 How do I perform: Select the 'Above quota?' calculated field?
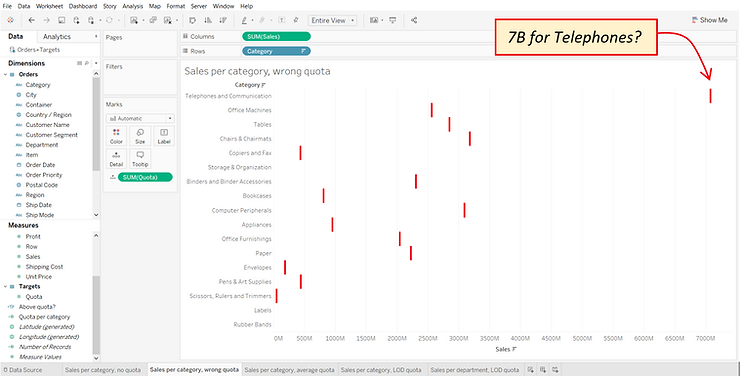pos(37,307)
